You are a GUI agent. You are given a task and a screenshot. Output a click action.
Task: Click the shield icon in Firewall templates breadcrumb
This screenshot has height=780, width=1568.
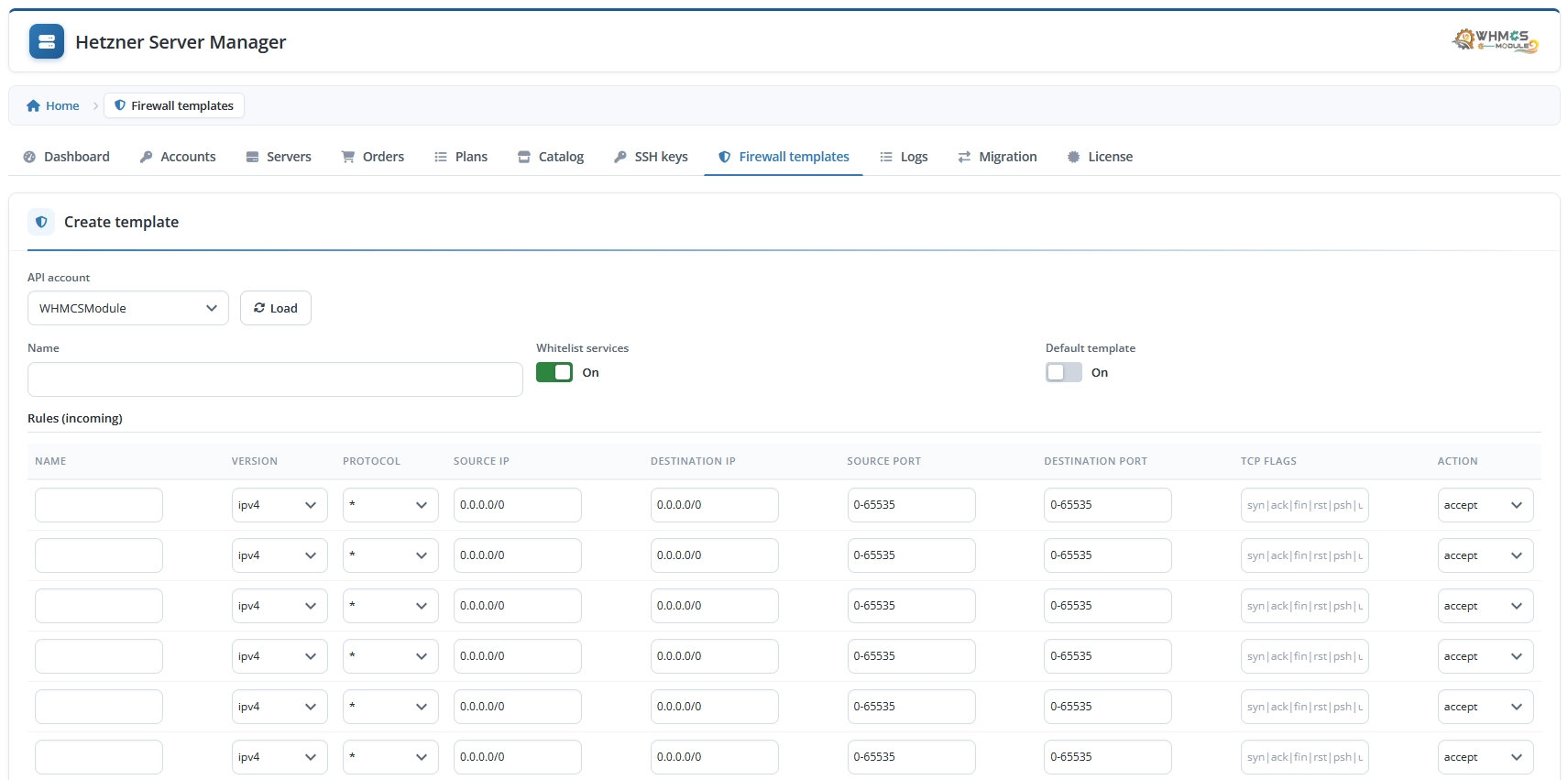pyautogui.click(x=120, y=105)
